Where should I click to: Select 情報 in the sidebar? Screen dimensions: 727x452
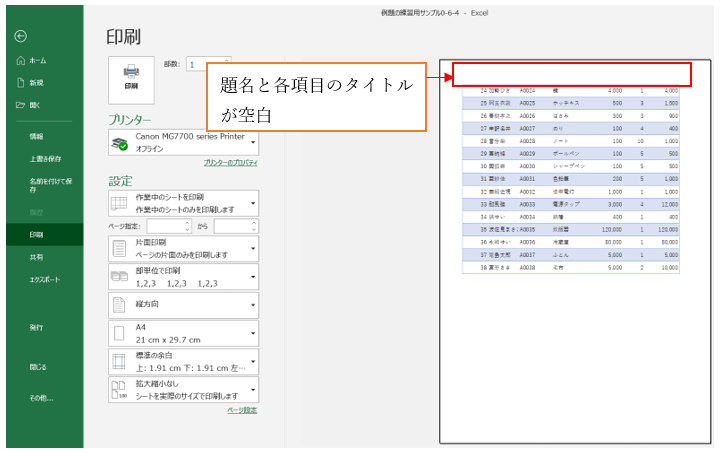click(37, 136)
